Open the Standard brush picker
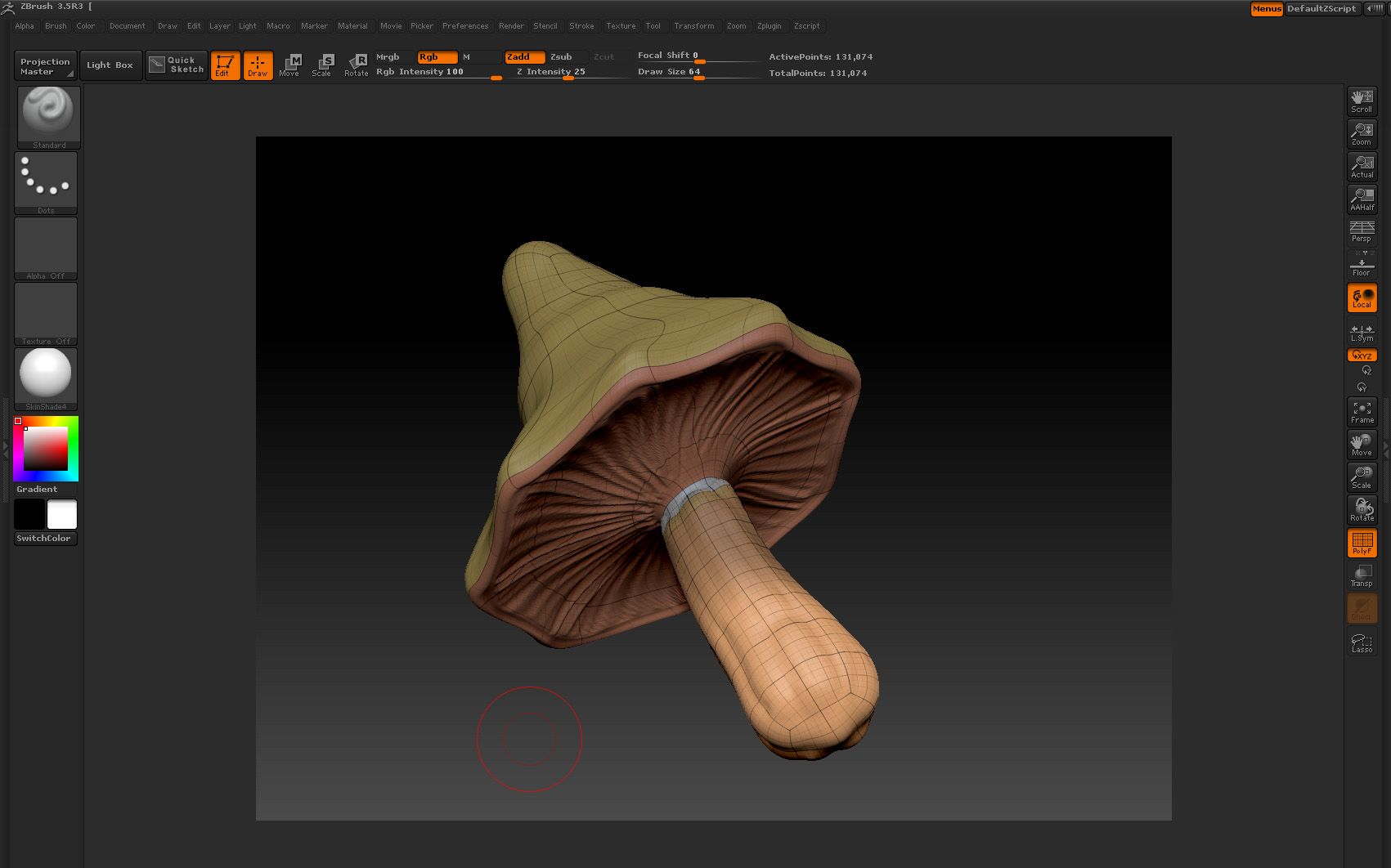Viewport: 1391px width, 868px height. [48, 116]
